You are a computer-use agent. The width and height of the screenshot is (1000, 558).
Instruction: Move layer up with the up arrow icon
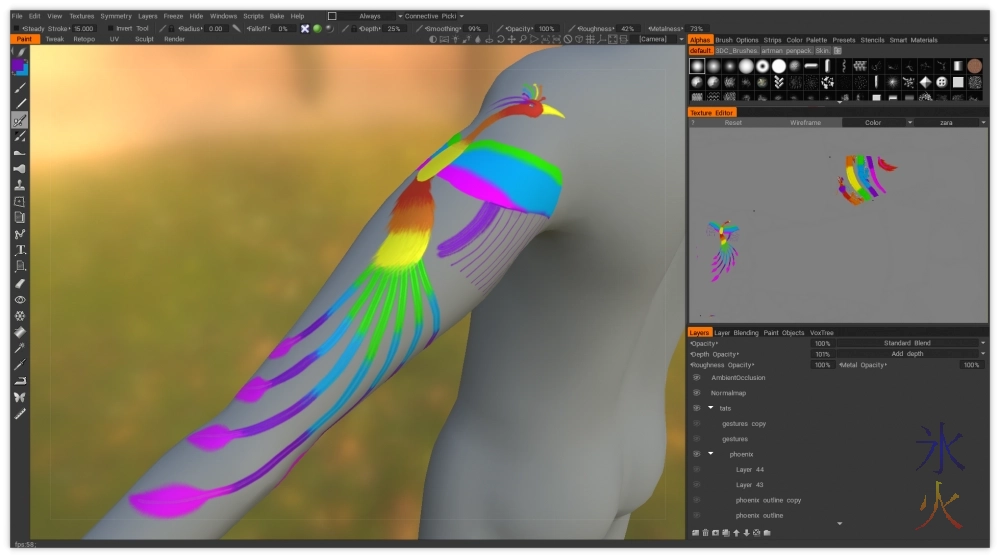(736, 533)
